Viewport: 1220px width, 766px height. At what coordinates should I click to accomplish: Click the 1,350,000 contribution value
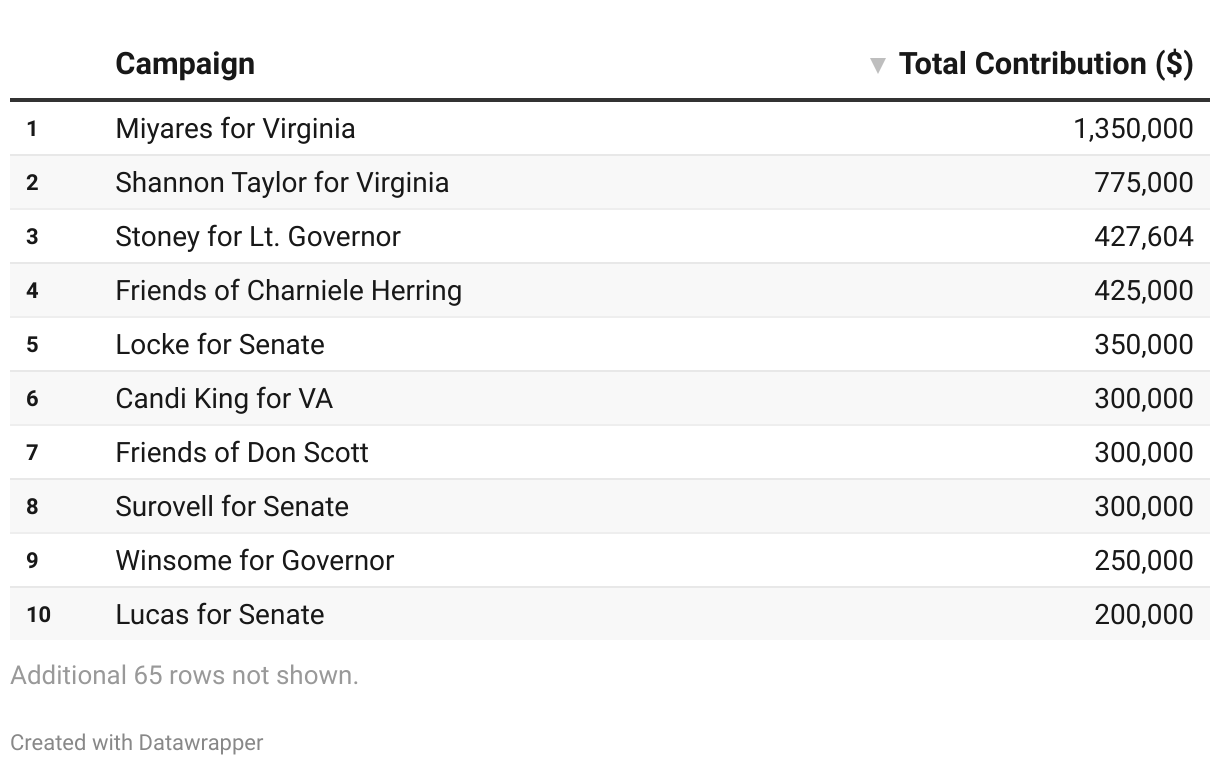(x=1133, y=129)
